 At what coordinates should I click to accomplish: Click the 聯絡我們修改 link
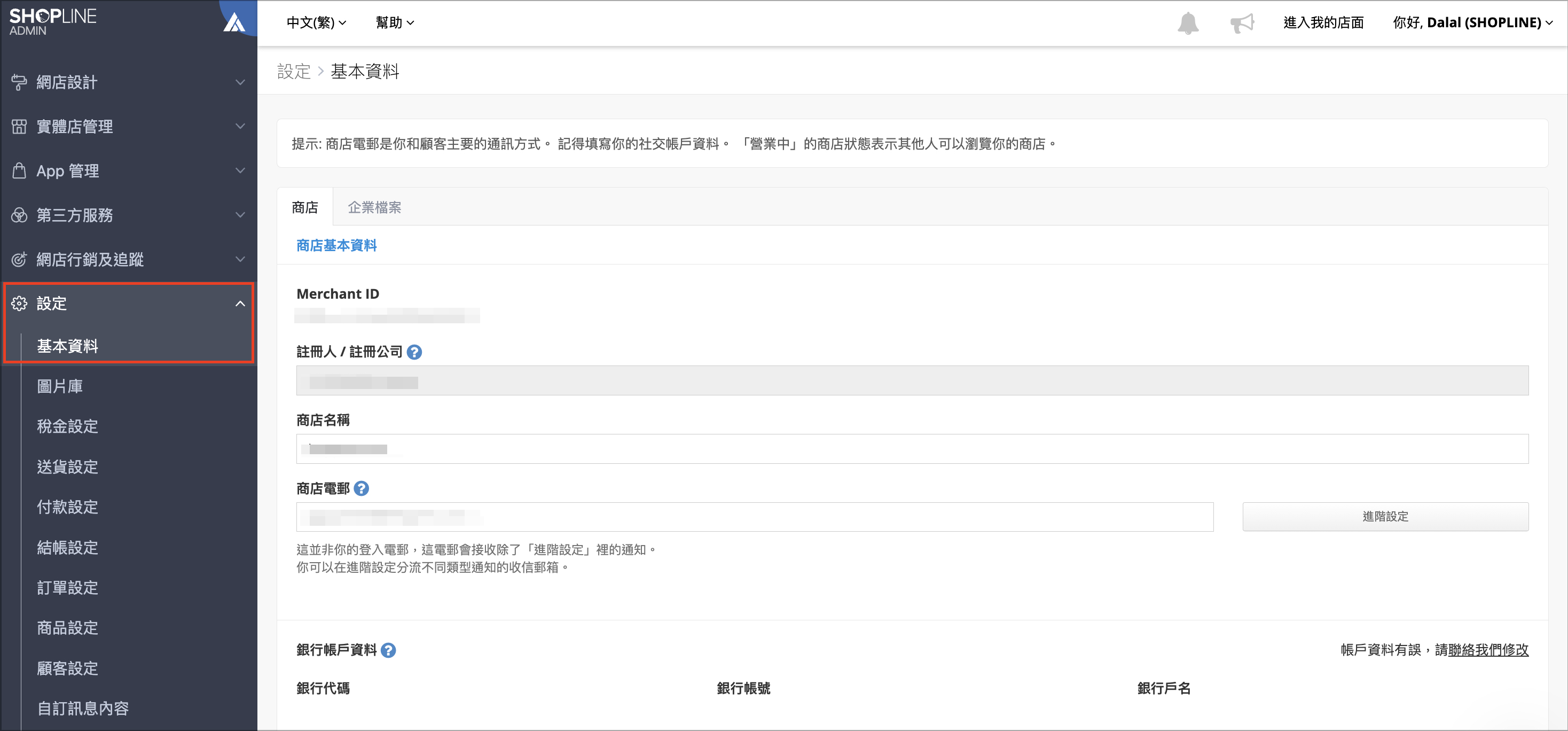1488,650
